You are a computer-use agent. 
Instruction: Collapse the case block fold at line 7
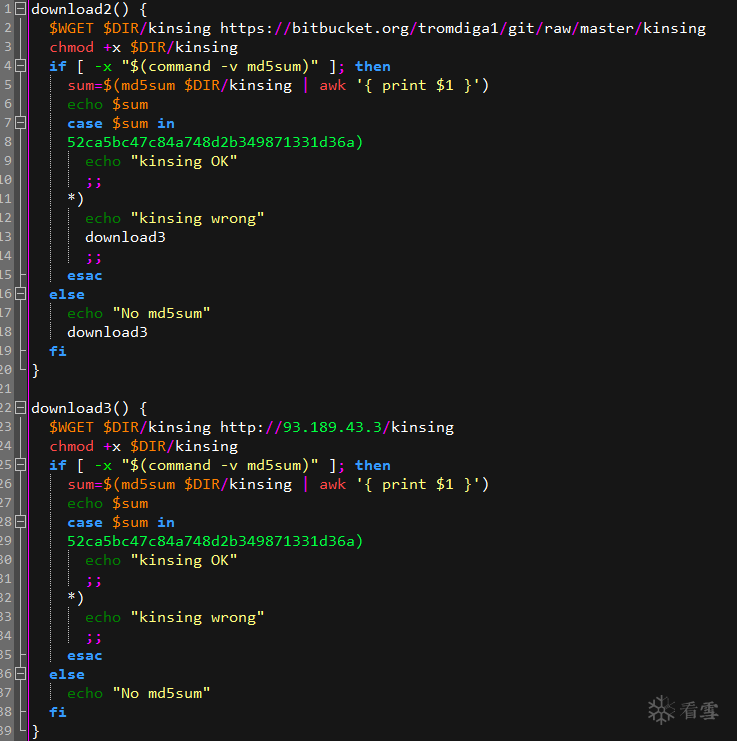click(x=20, y=123)
